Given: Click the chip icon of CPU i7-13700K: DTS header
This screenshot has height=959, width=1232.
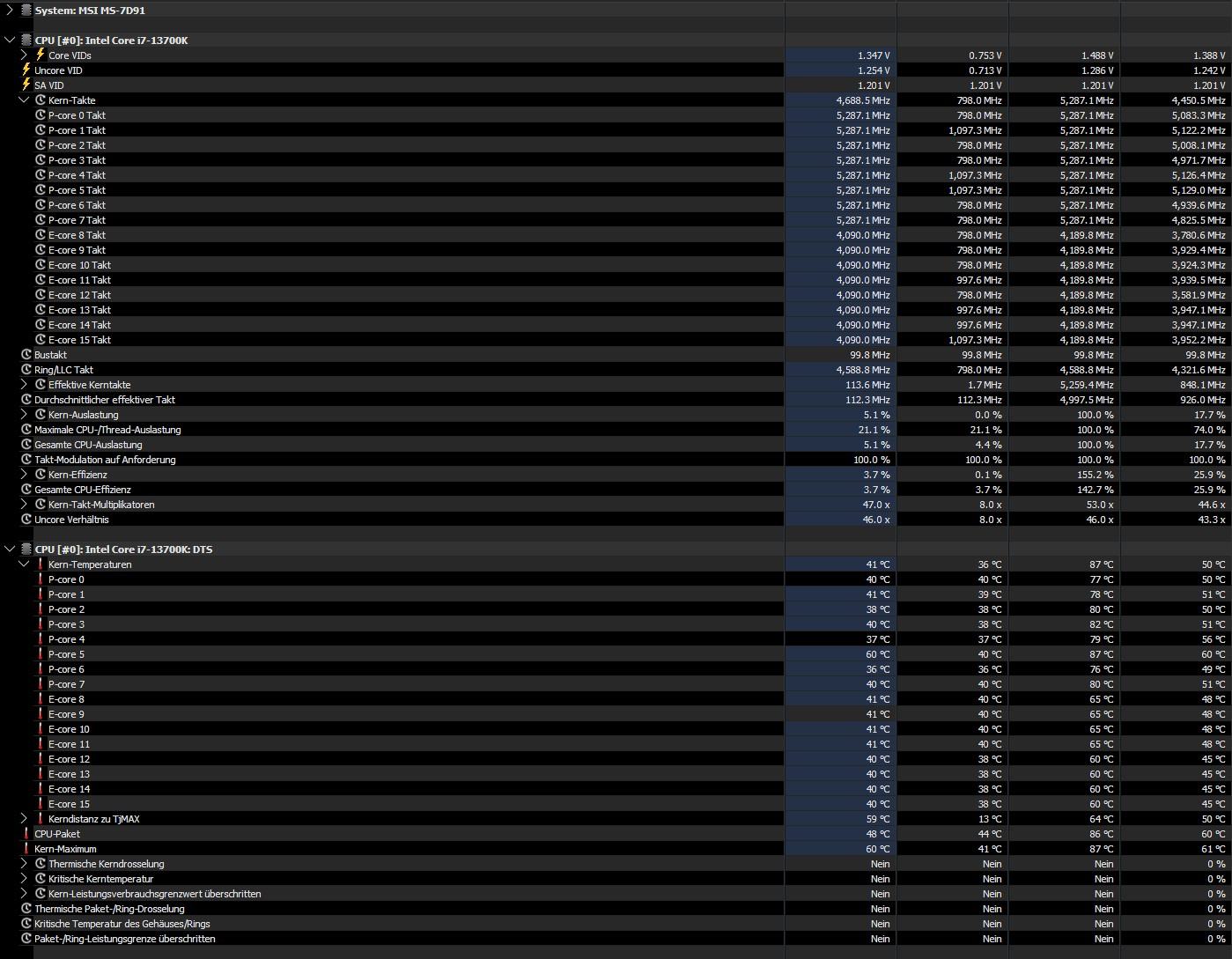Looking at the screenshot, I should [x=26, y=550].
